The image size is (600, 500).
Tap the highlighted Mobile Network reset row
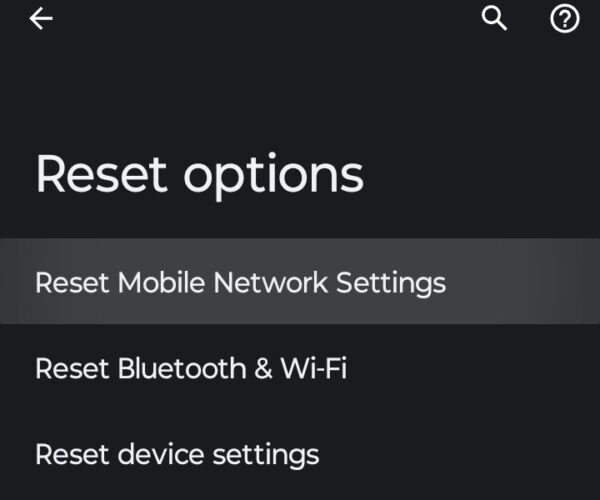pos(240,282)
